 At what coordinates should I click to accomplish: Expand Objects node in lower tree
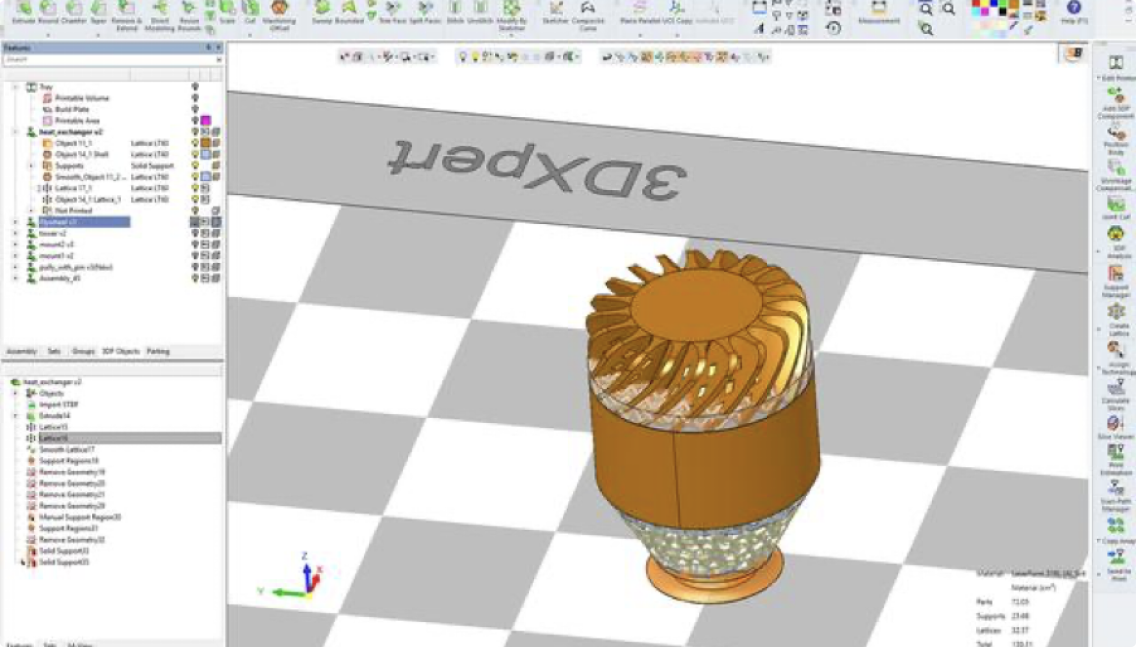(15, 393)
